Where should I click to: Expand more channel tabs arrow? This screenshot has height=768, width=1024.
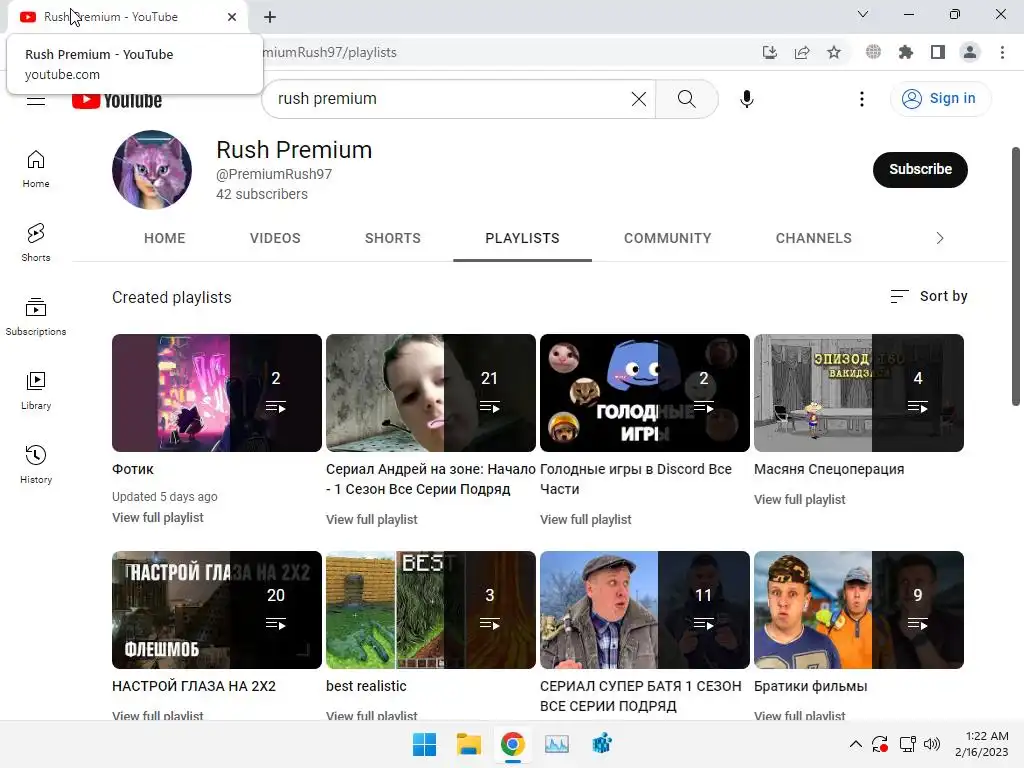pyautogui.click(x=940, y=238)
